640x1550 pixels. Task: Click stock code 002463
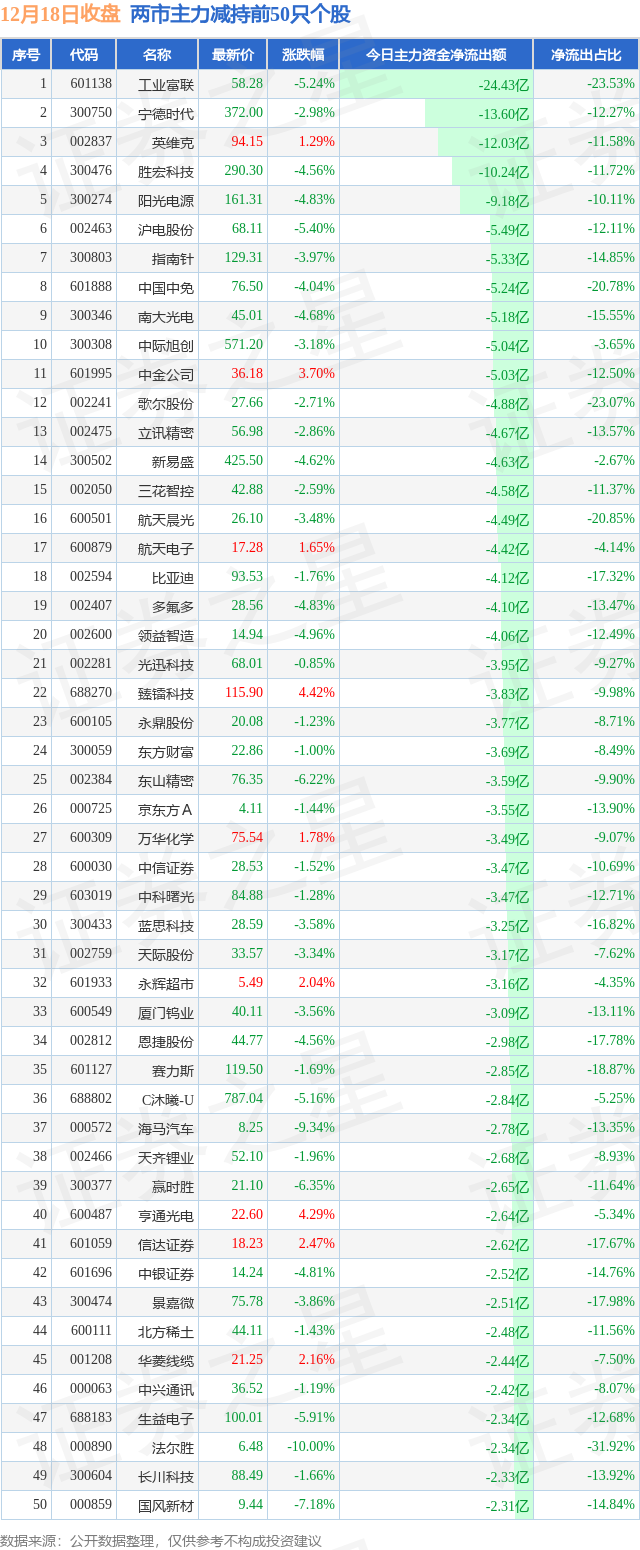click(x=91, y=229)
